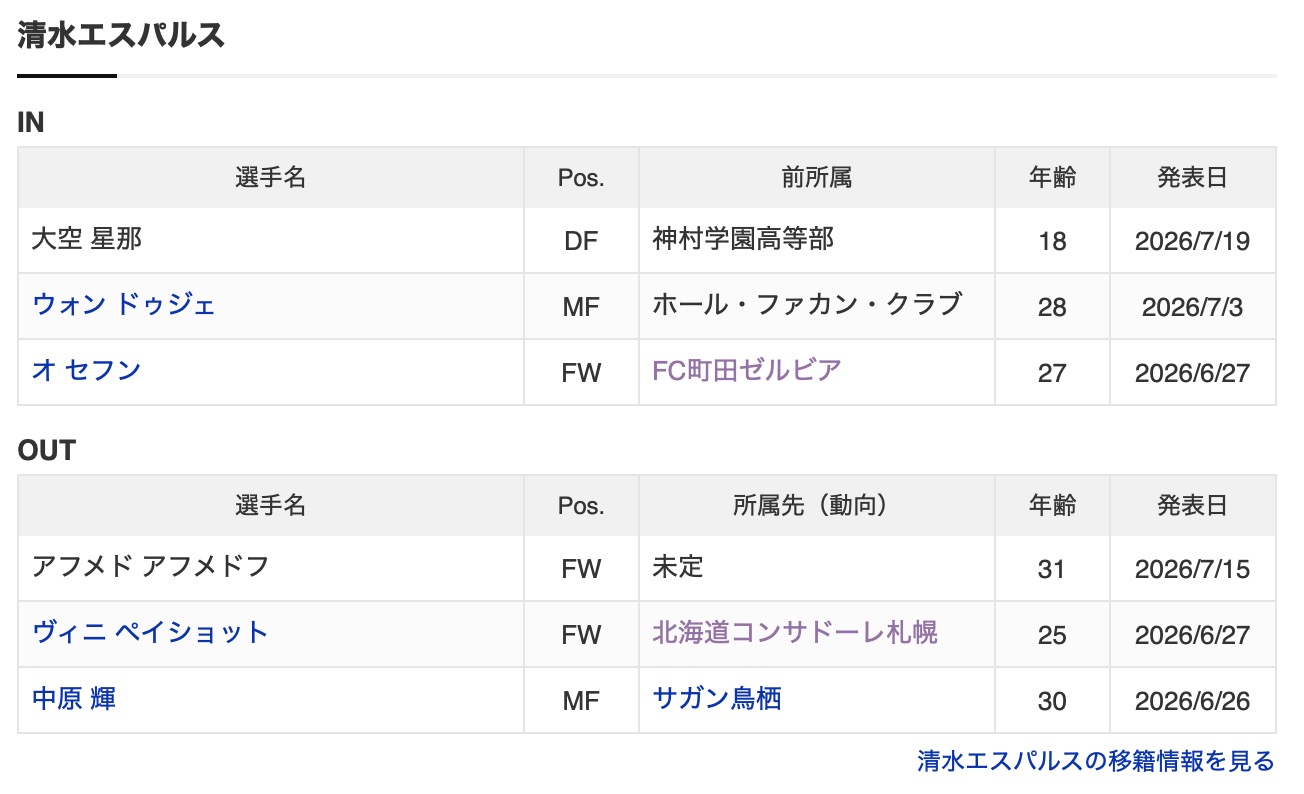
Task: Click the Pos. header in the IN table
Action: [x=581, y=178]
